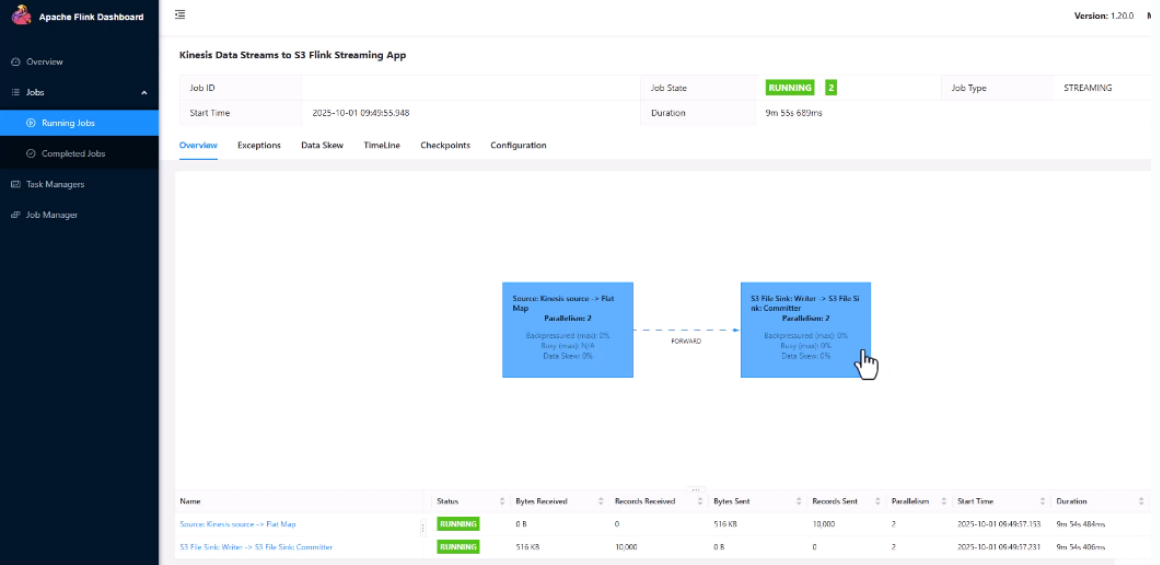Viewport: 1160px width, 565px height.
Task: Click the panel resize handle above table
Action: click(695, 490)
